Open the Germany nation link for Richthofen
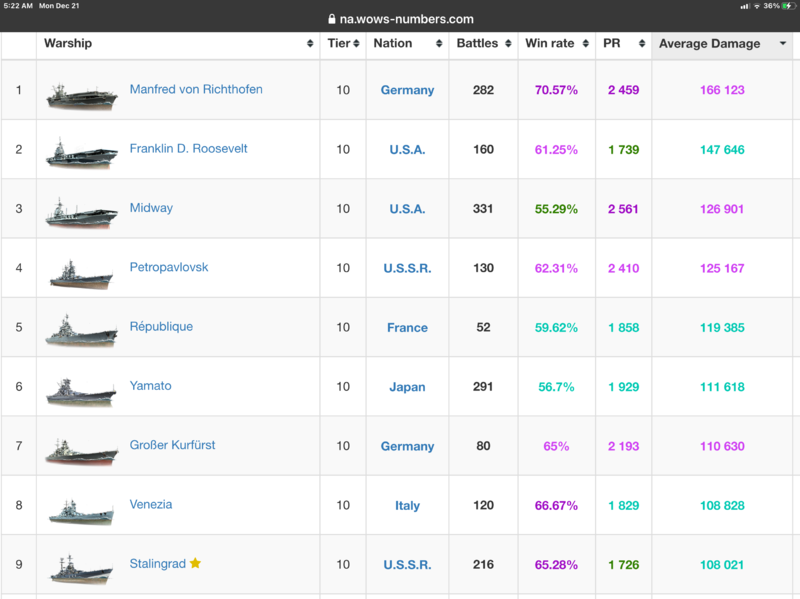The width and height of the screenshot is (800, 599). click(407, 90)
